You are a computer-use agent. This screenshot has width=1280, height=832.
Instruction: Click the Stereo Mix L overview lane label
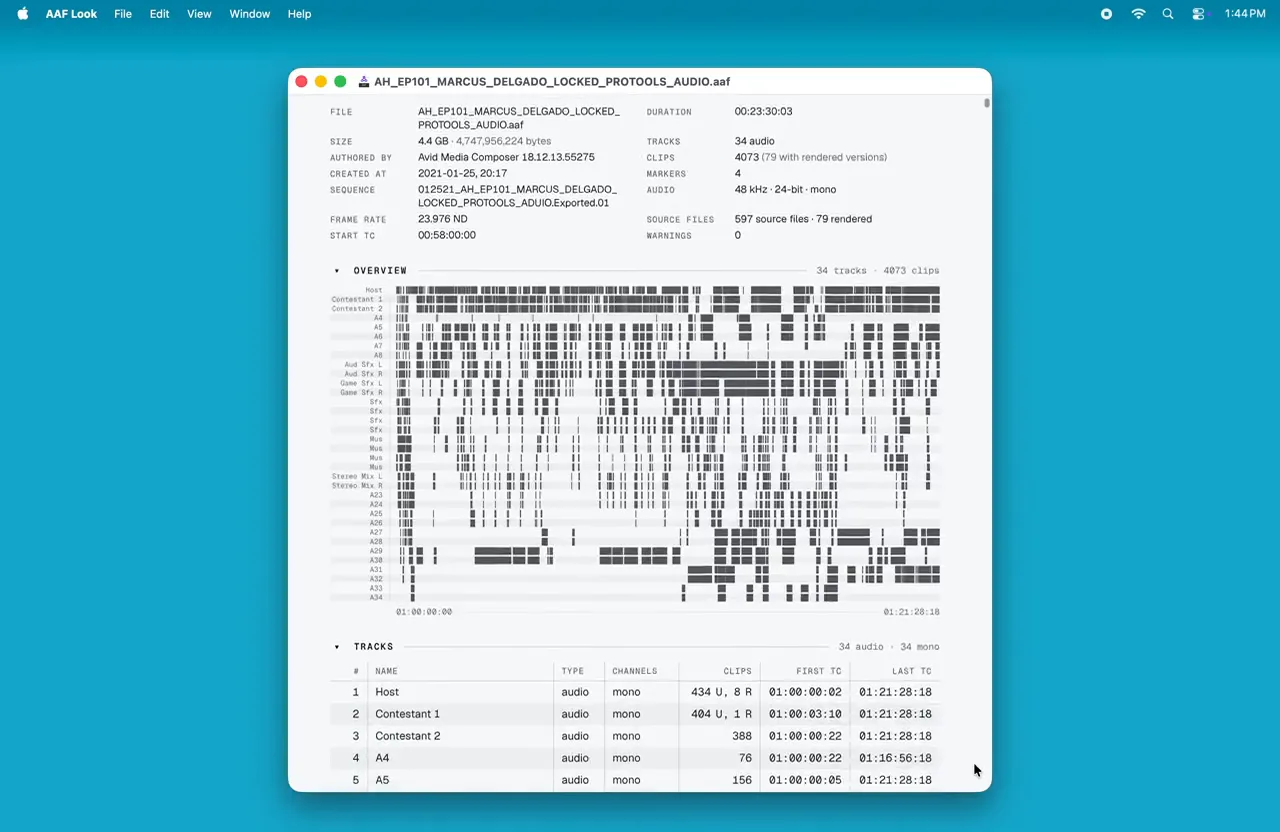pyautogui.click(x=357, y=477)
